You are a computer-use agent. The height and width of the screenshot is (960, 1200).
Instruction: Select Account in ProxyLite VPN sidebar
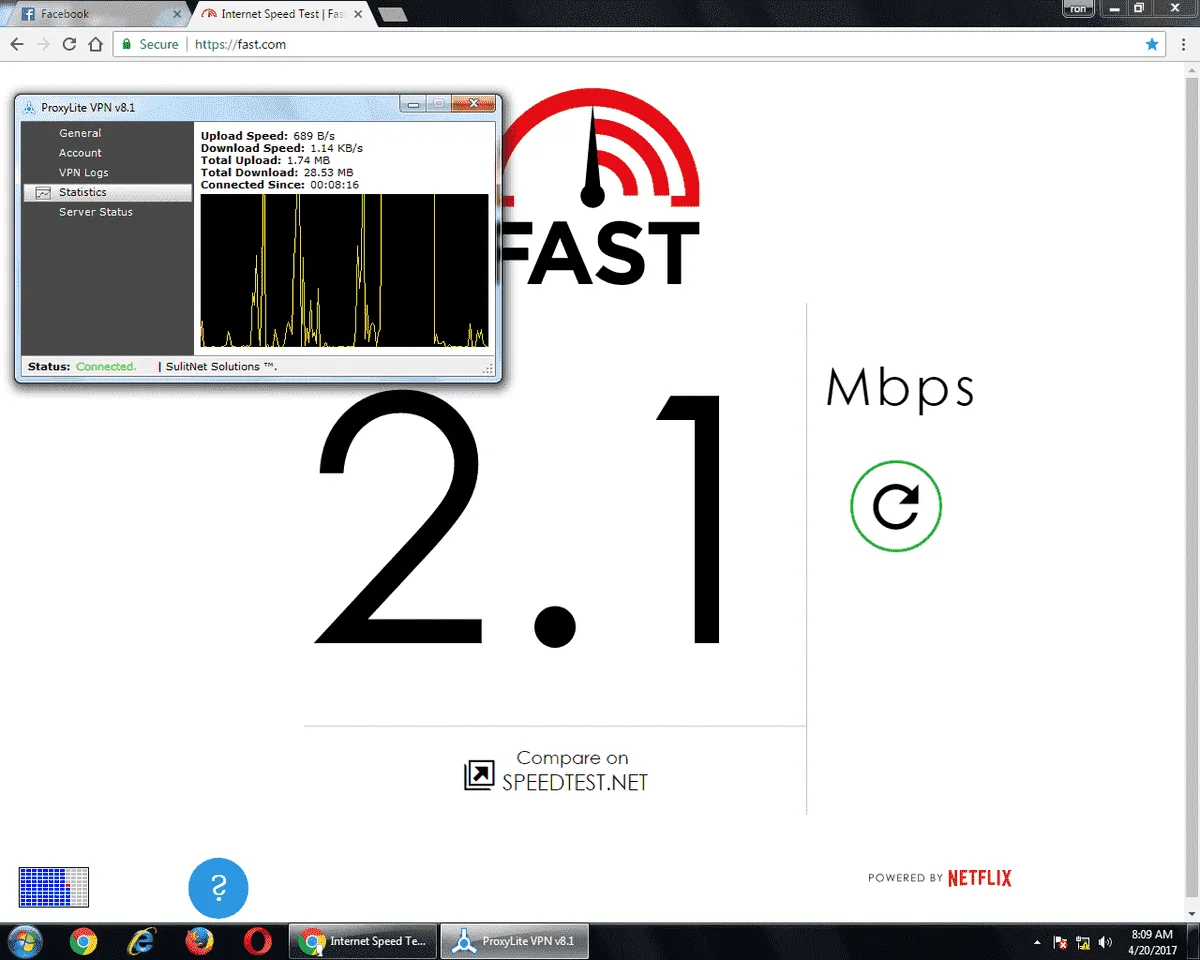coord(80,153)
